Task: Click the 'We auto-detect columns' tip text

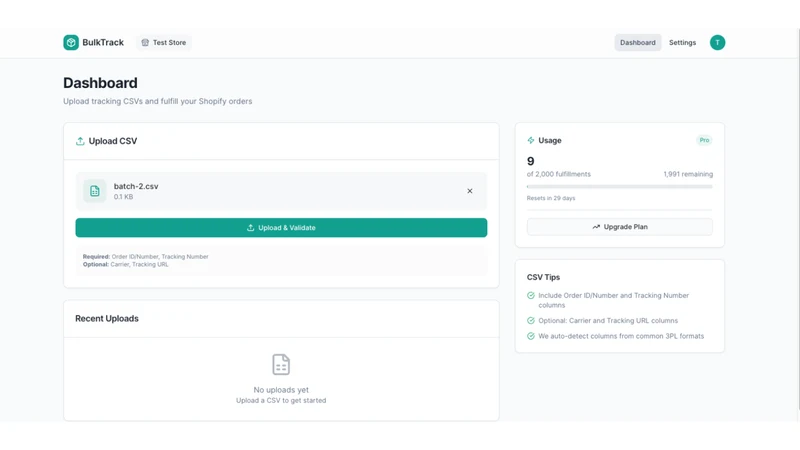Action: pos(621,336)
